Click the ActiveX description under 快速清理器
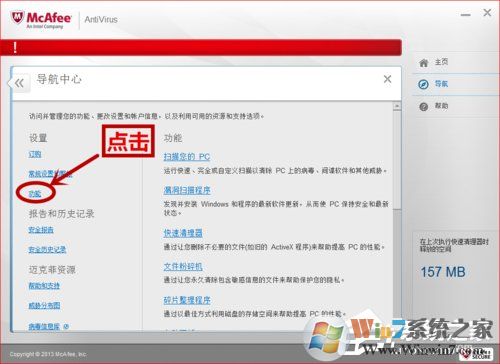The height and width of the screenshot is (364, 500). [274, 247]
